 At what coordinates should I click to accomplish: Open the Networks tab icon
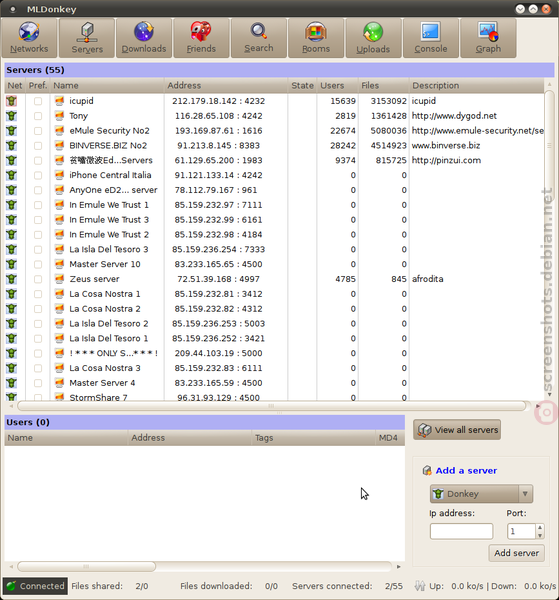[x=29, y=32]
